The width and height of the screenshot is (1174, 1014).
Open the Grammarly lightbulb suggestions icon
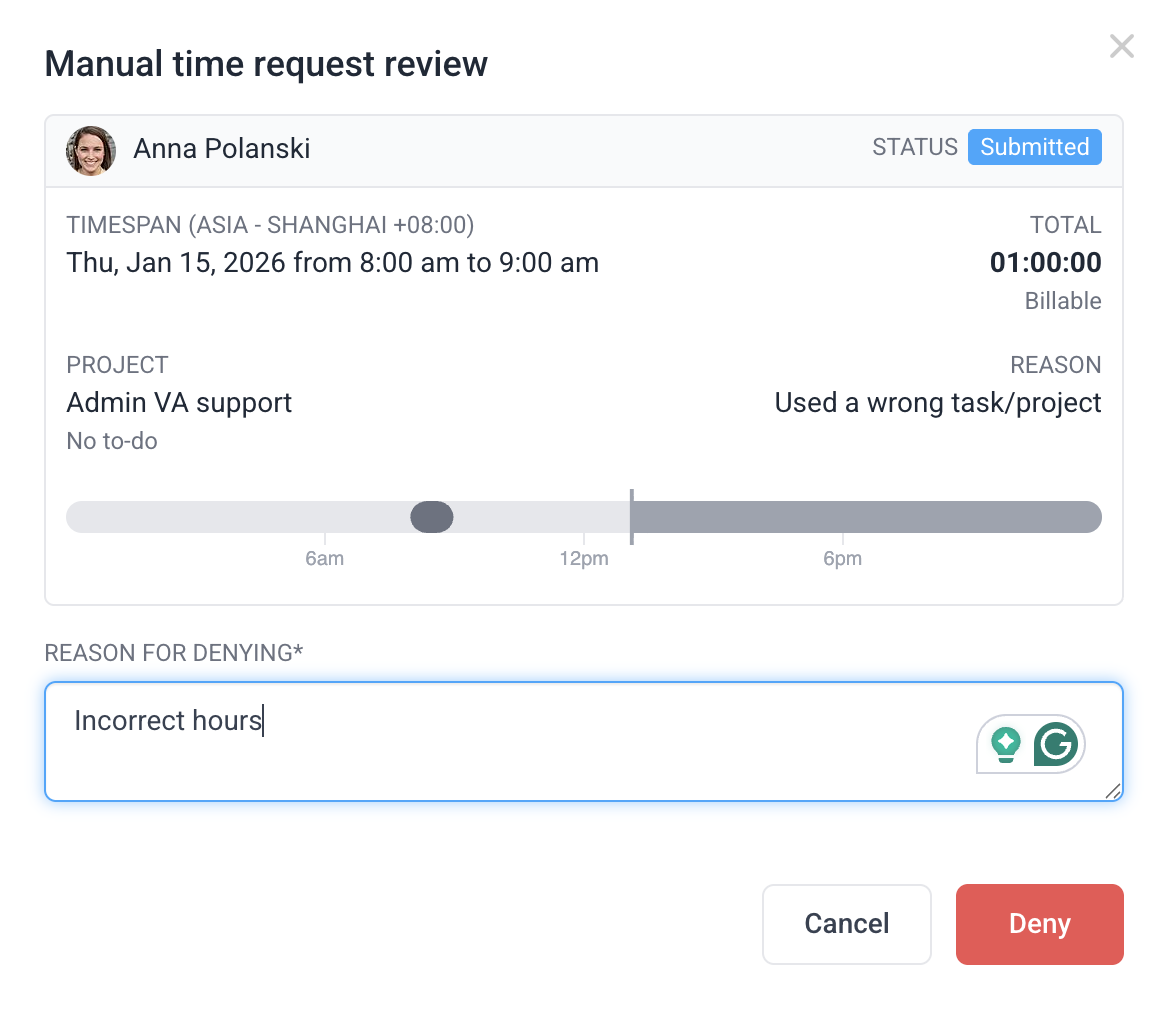pyautogui.click(x=1005, y=744)
